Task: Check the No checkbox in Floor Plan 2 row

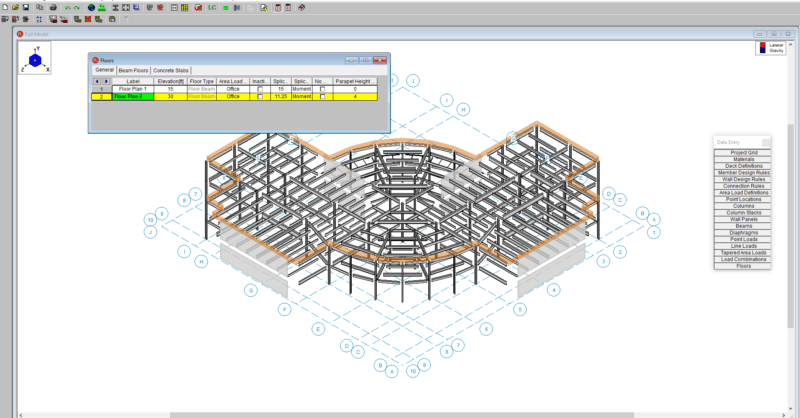Action: coord(321,97)
